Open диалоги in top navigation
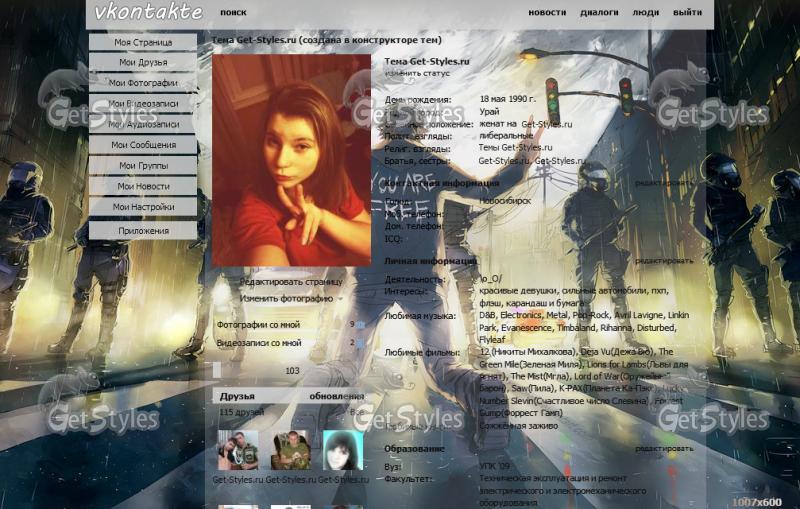Image resolution: width=800 pixels, height=509 pixels. click(x=599, y=12)
